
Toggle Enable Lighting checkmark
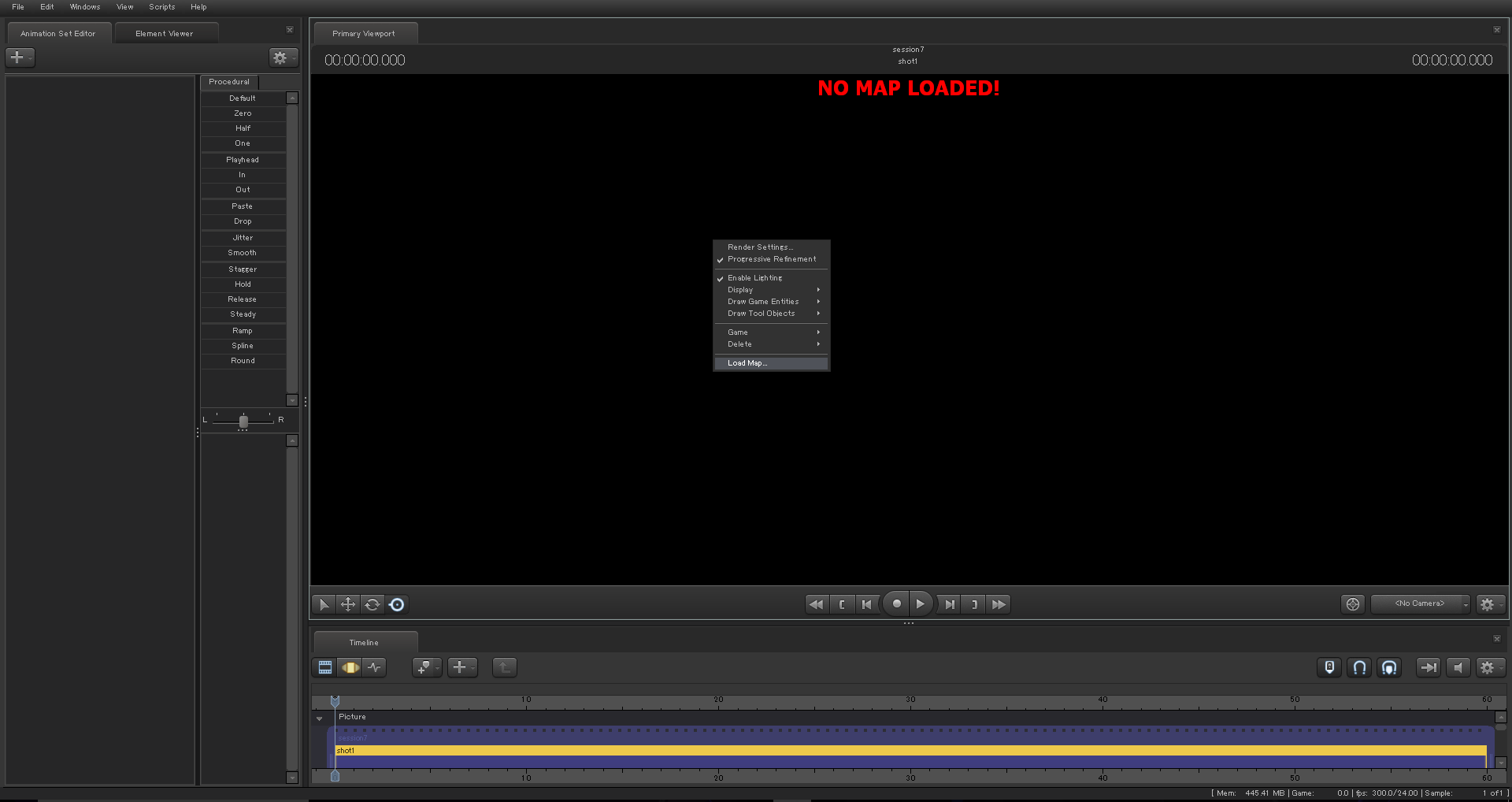tap(771, 278)
